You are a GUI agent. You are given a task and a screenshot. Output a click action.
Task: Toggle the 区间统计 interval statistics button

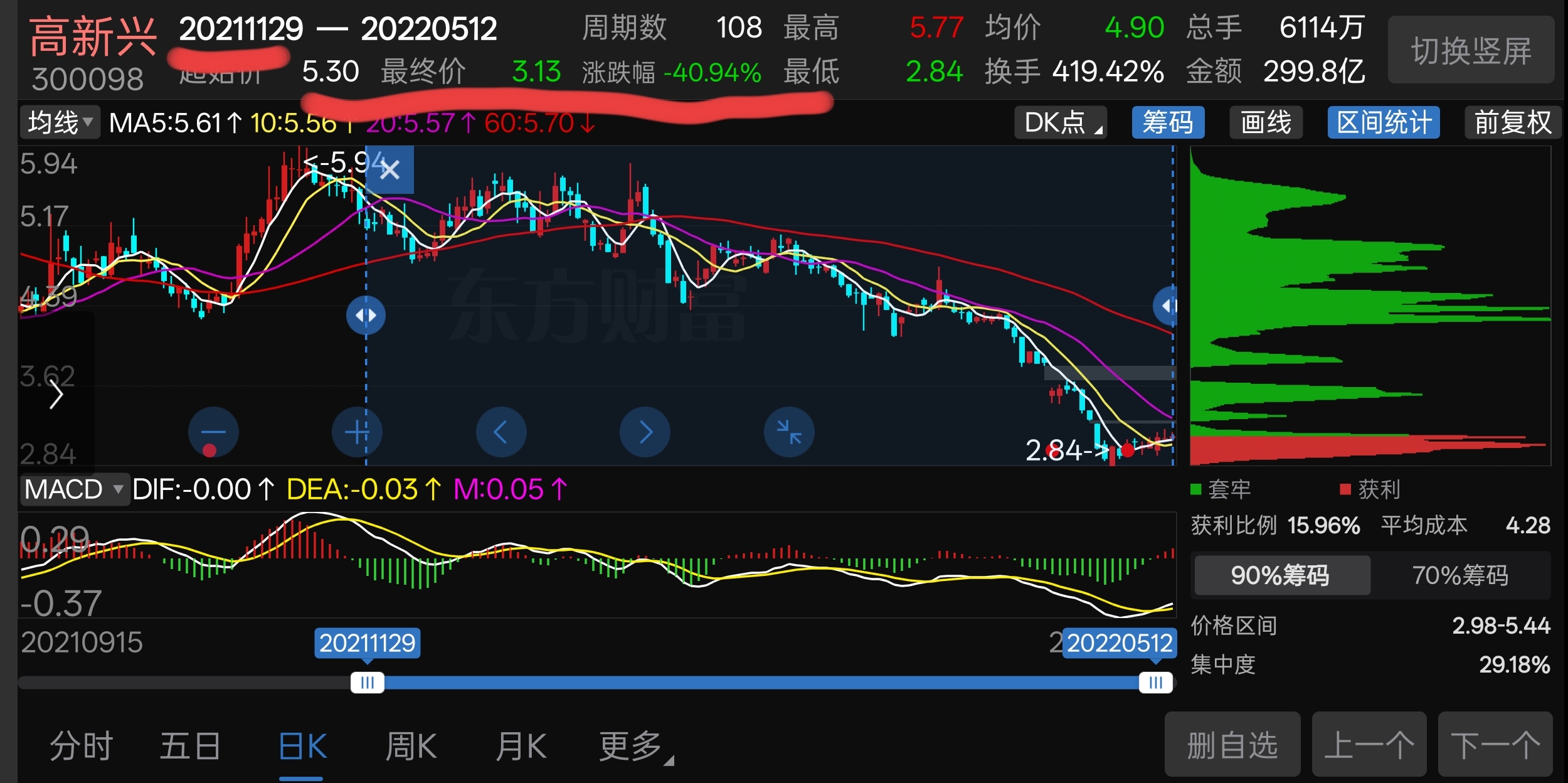coord(1383,122)
